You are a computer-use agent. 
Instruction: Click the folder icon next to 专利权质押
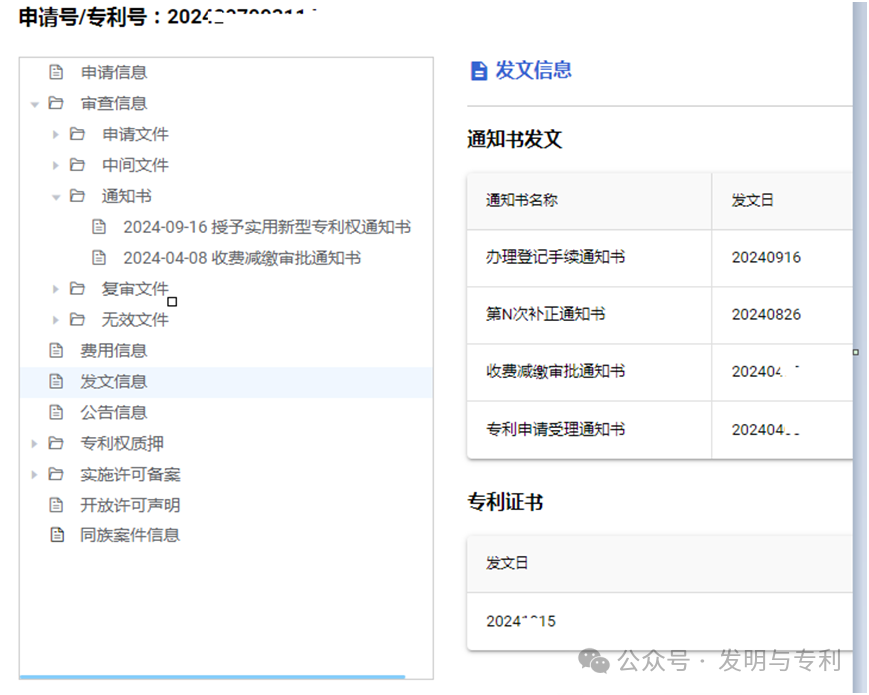(x=56, y=443)
